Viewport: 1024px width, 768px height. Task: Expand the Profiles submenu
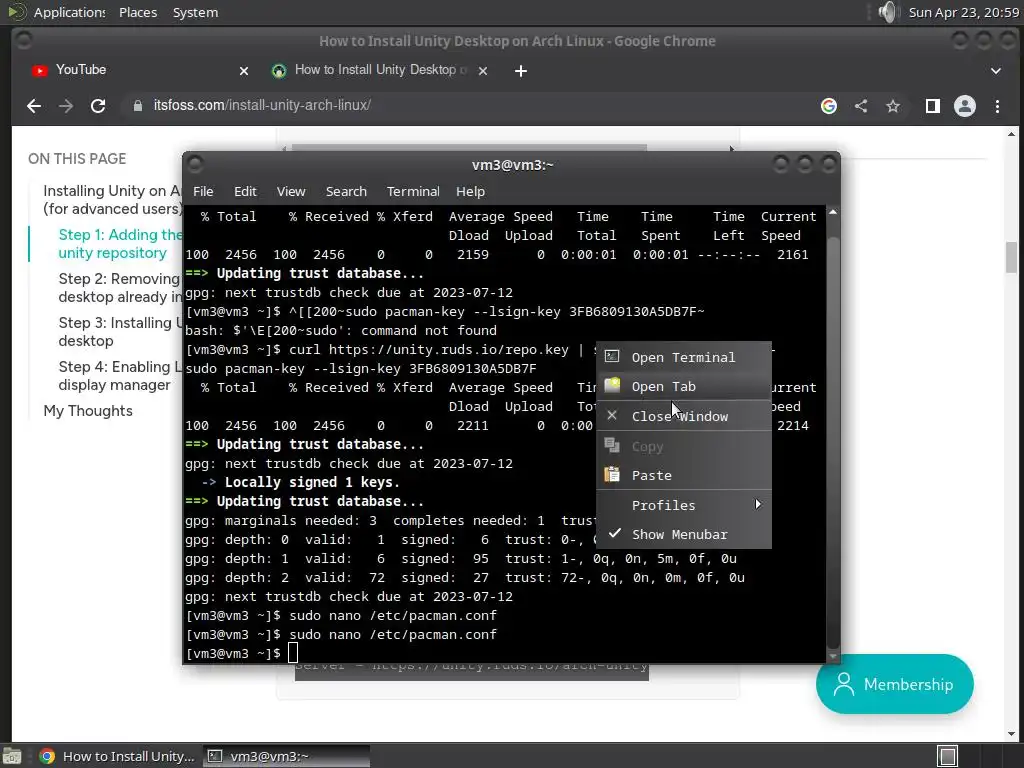[684, 505]
